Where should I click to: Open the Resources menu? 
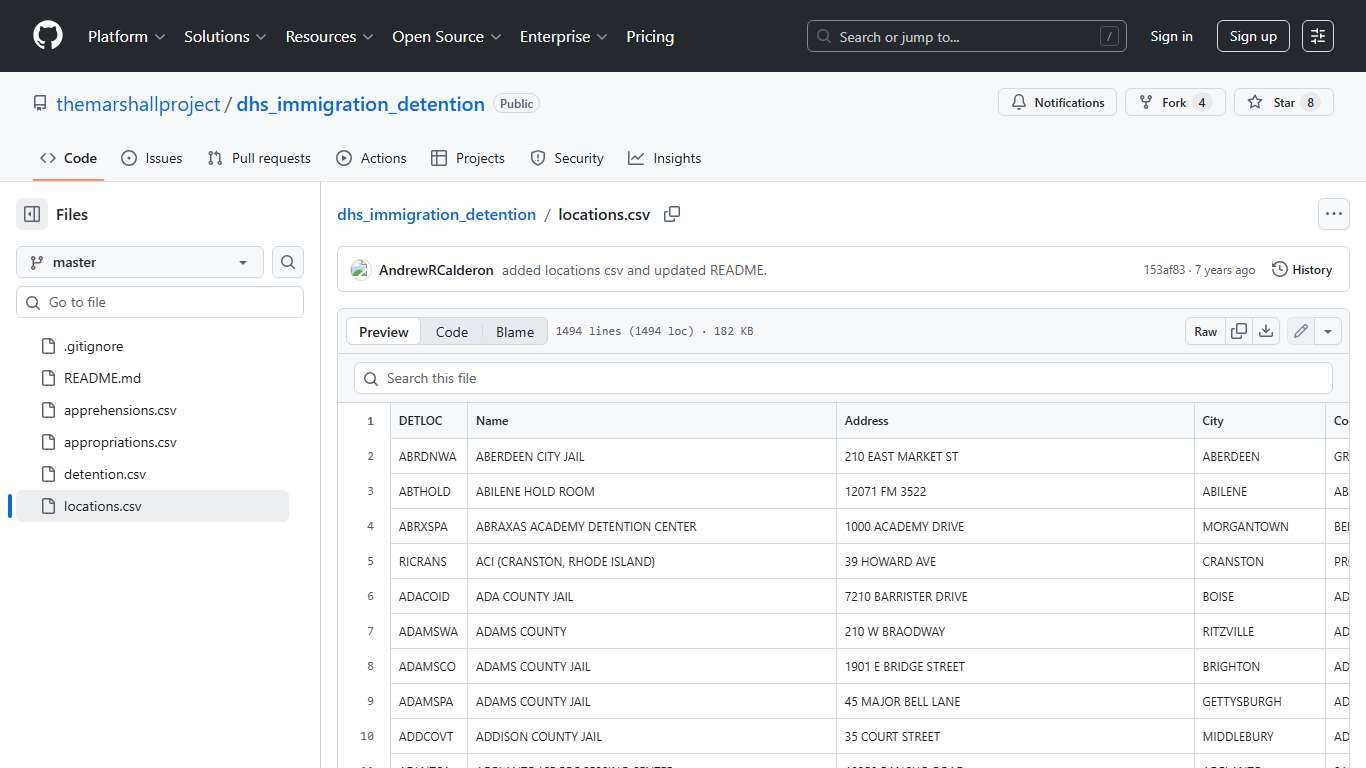[328, 36]
